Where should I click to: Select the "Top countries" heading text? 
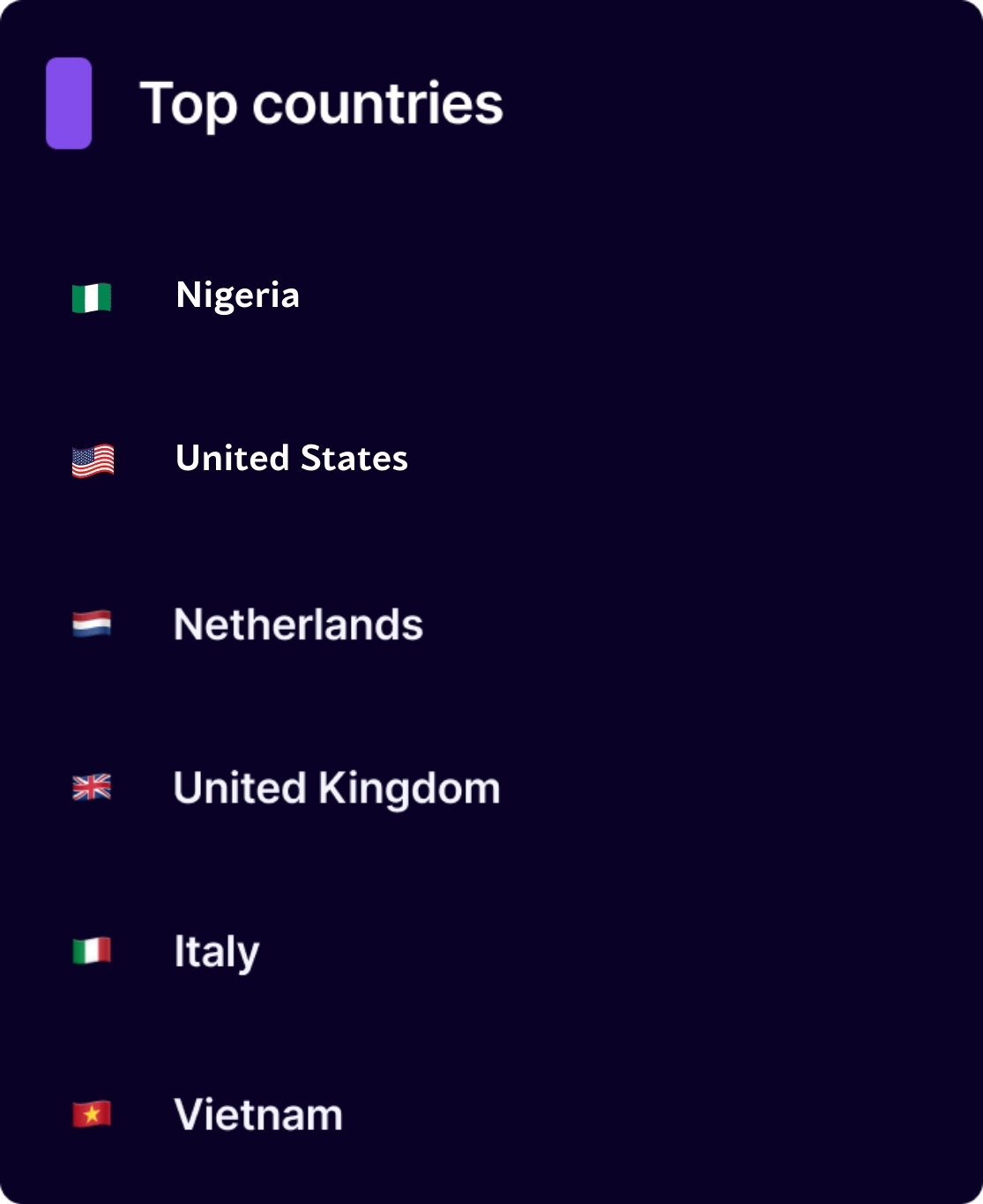pos(322,106)
